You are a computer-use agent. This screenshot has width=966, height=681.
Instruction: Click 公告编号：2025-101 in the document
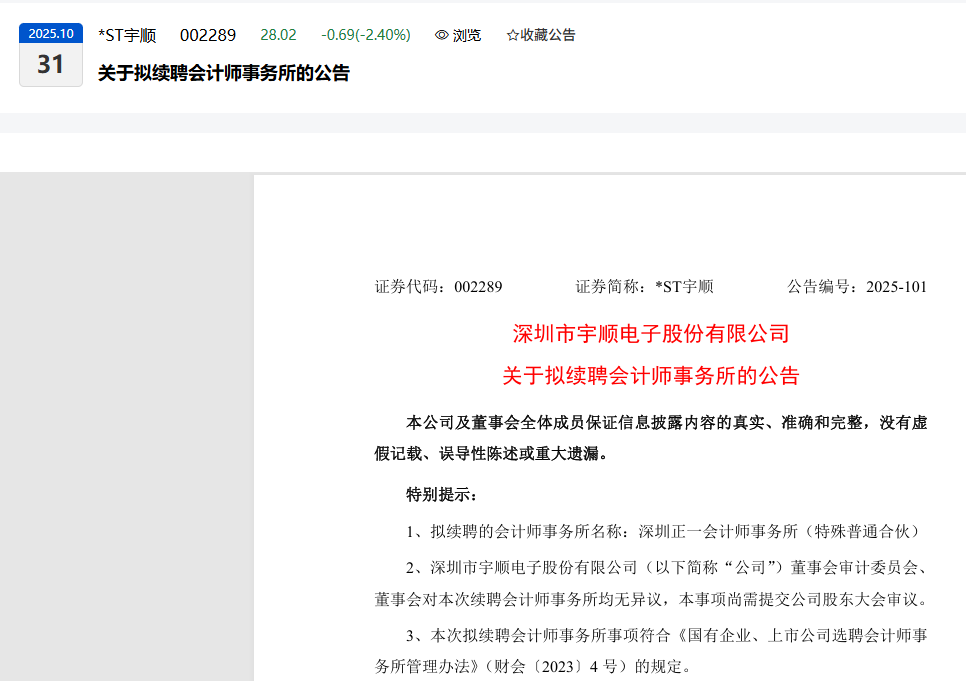coord(857,287)
